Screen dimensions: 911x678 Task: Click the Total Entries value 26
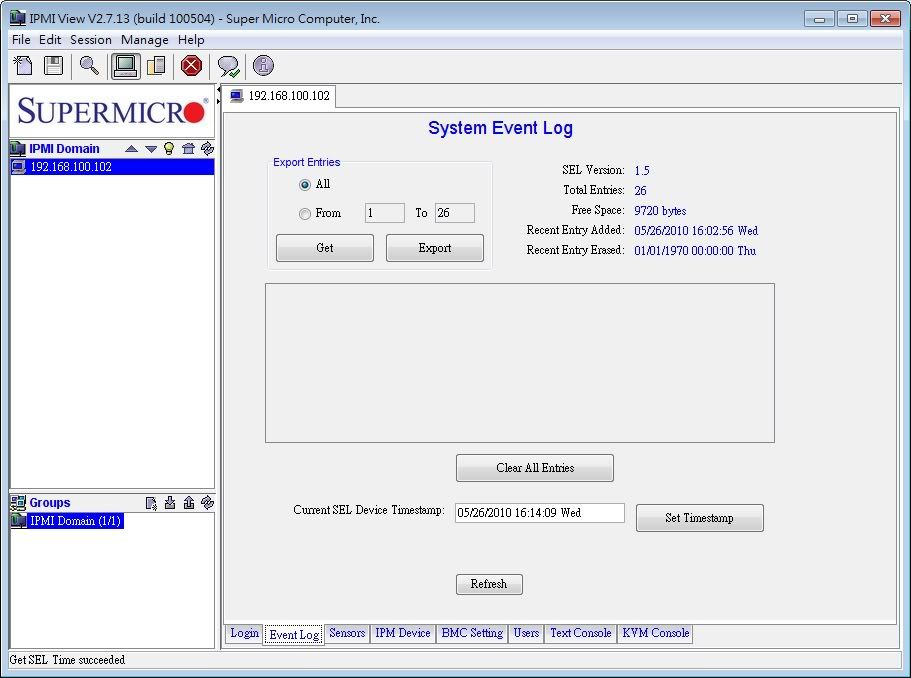coord(640,191)
